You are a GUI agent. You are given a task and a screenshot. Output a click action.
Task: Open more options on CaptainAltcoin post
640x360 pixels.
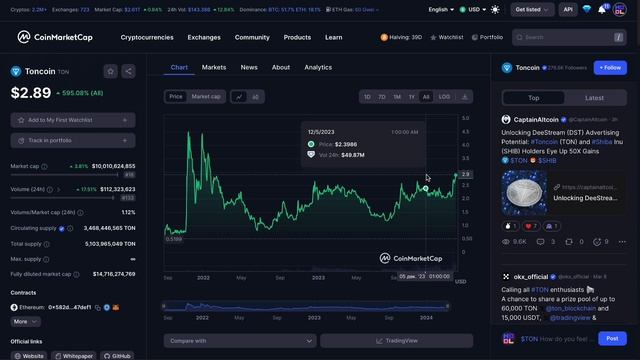(x=622, y=242)
